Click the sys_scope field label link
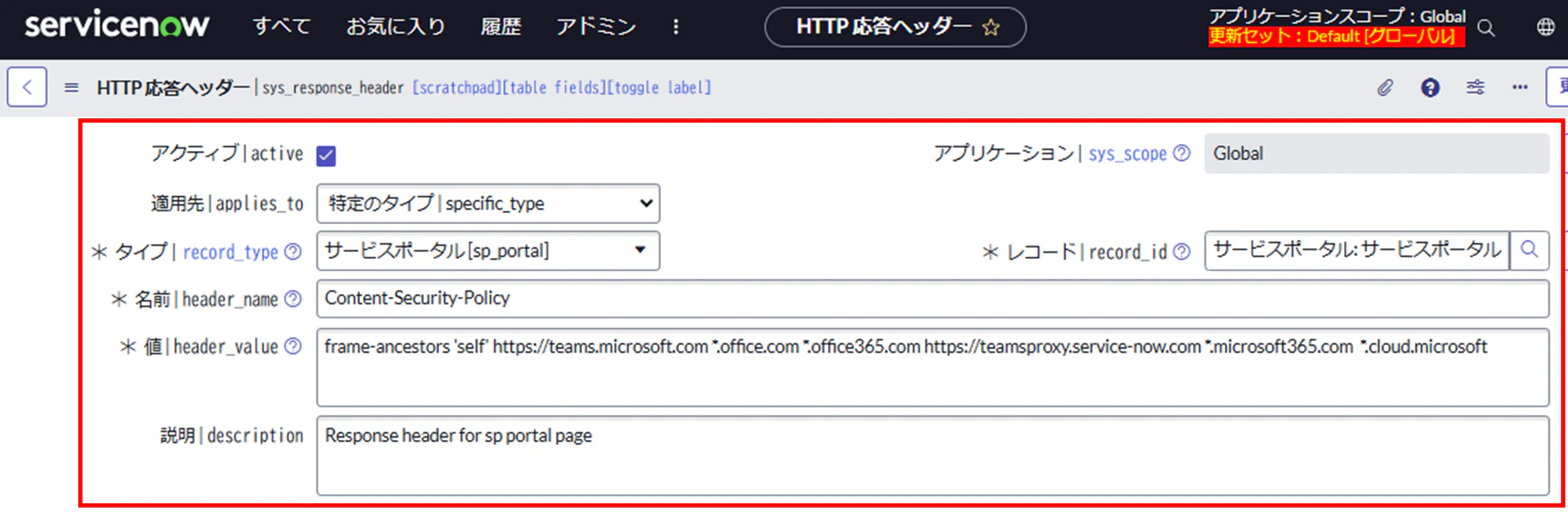The height and width of the screenshot is (521, 1568). point(1127,154)
